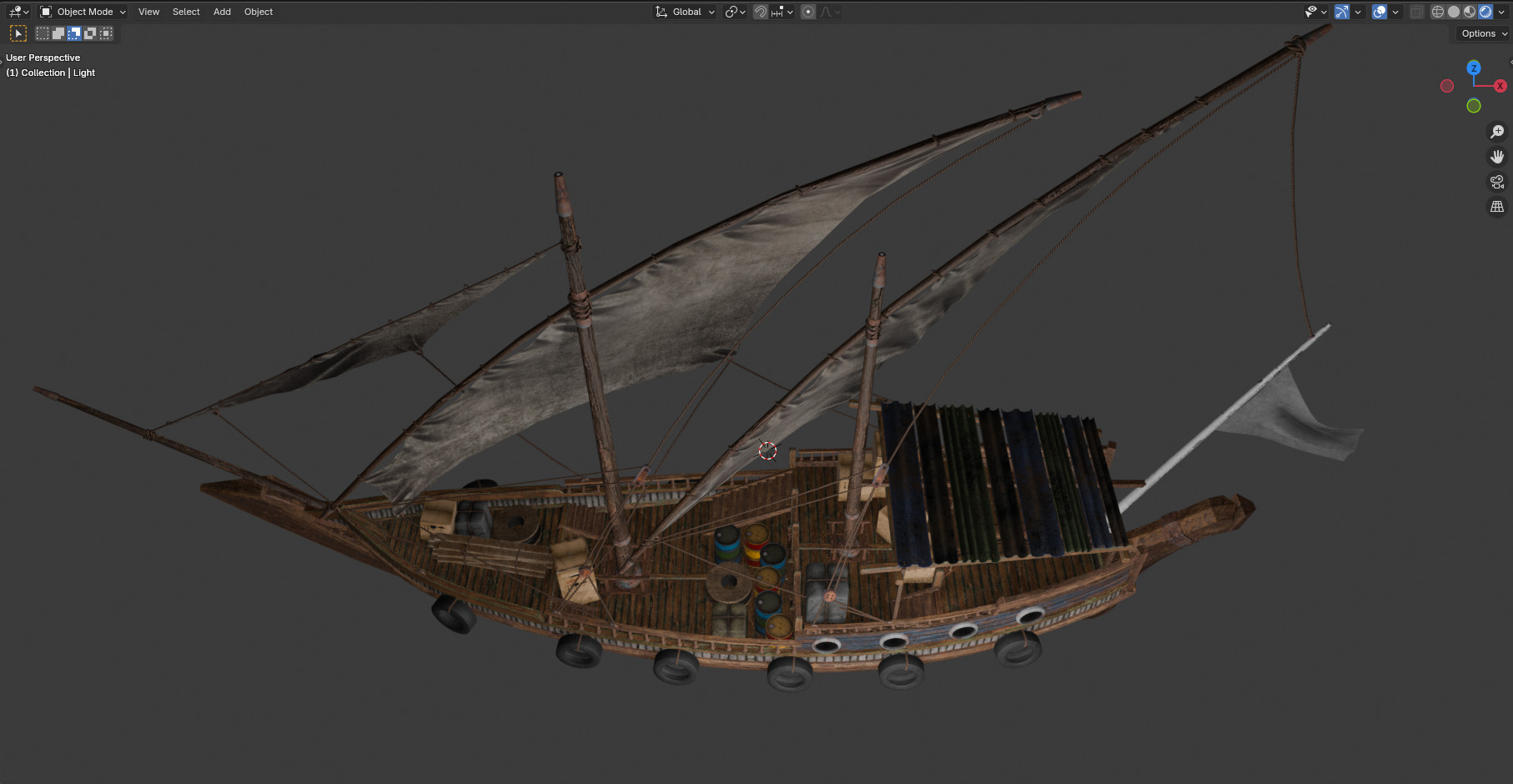Viewport: 1513px width, 784px height.
Task: Open the gizmo options dropdown arrow
Action: 1358,12
